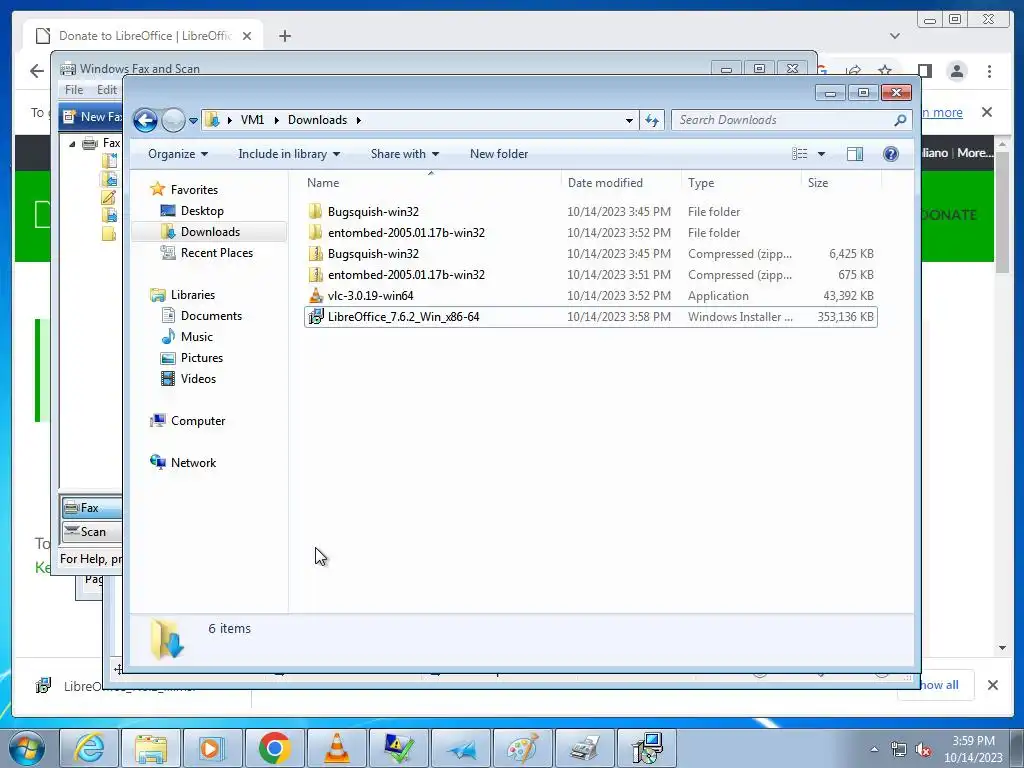Open the Pictures library
The image size is (1024, 768).
pos(201,358)
